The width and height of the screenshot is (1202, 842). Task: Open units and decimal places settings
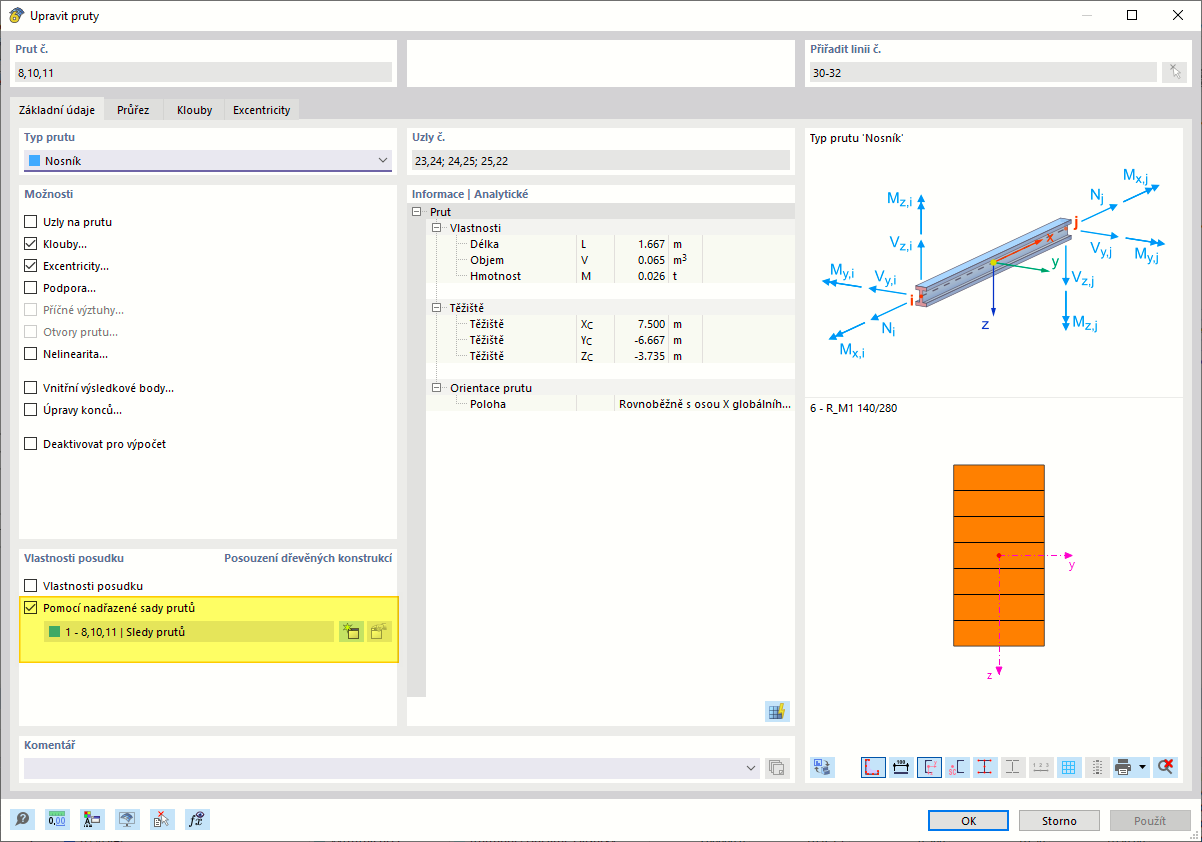coord(57,820)
